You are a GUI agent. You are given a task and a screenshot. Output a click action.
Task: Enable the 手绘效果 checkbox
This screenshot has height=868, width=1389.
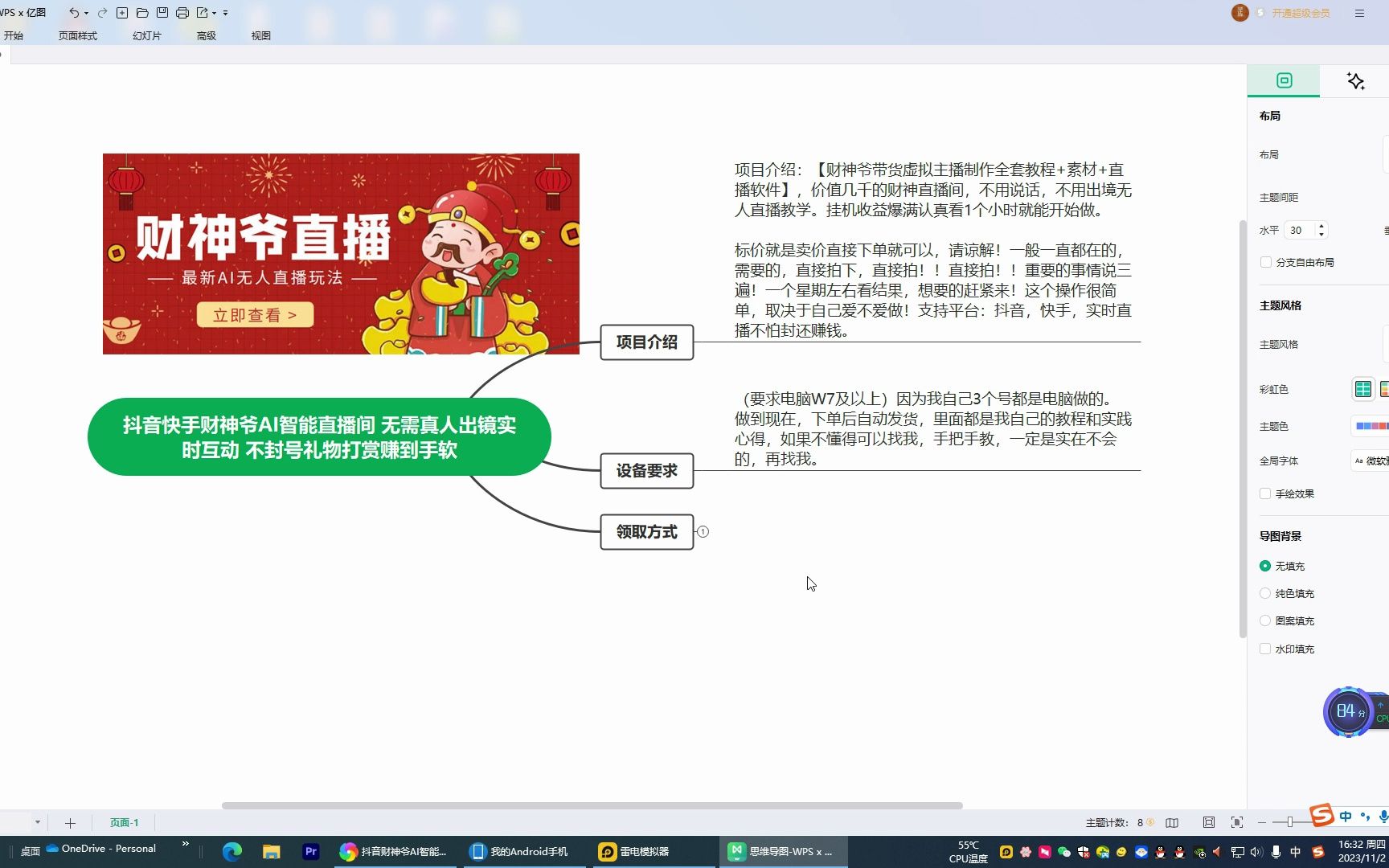pyautogui.click(x=1264, y=493)
